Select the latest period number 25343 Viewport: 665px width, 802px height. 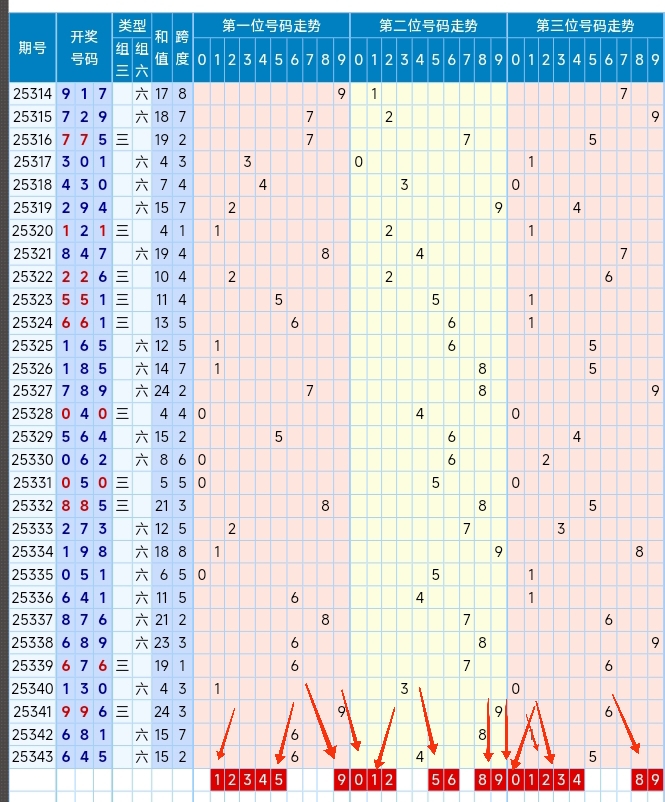[x=33, y=756]
